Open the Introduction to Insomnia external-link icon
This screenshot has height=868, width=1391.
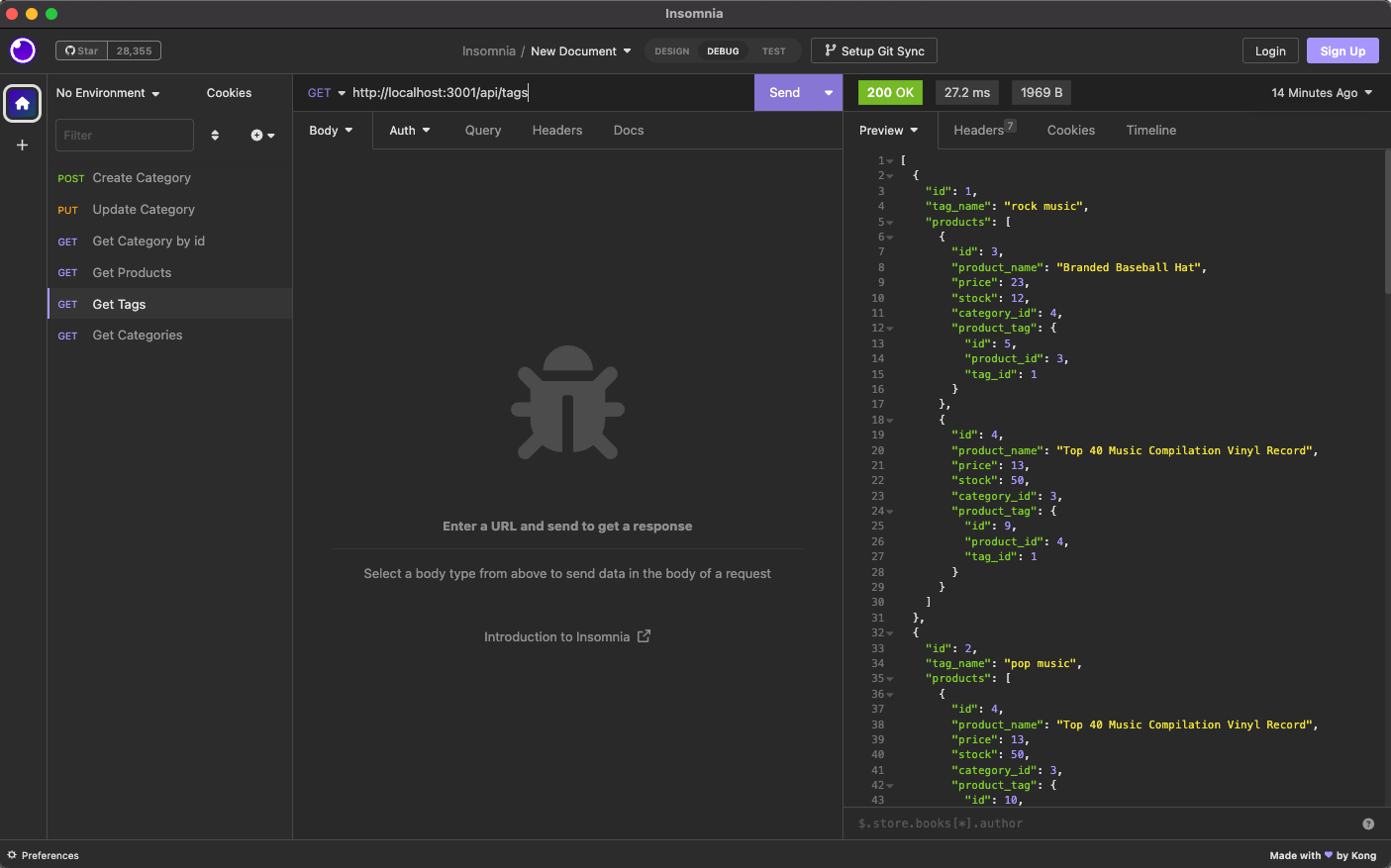tap(645, 636)
